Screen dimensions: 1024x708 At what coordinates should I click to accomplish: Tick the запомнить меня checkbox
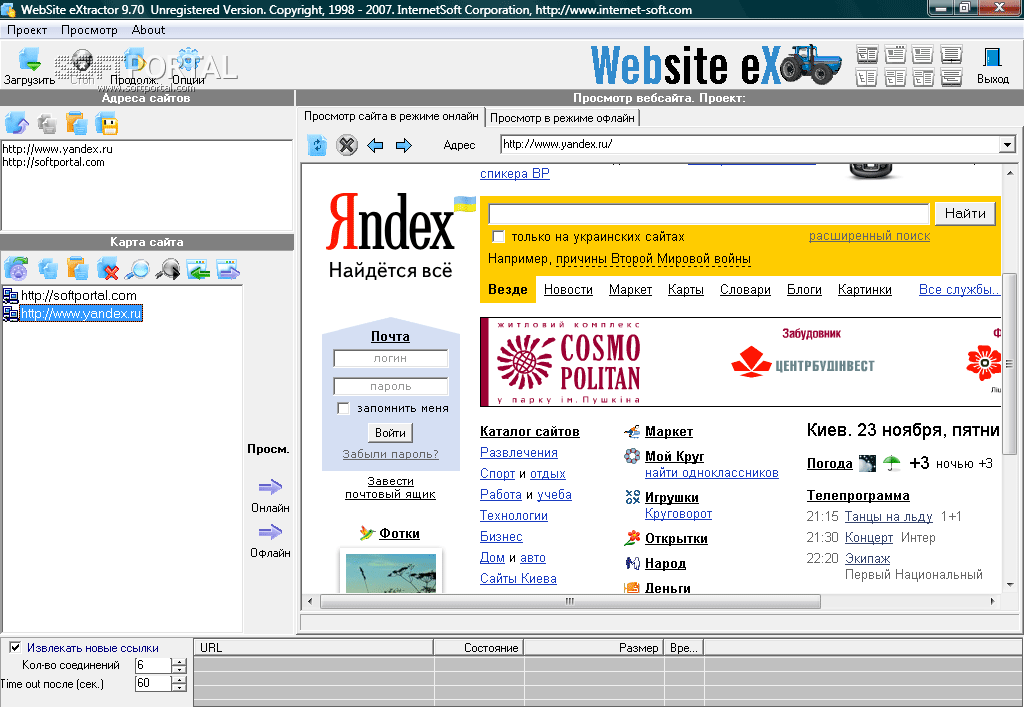[x=343, y=408]
